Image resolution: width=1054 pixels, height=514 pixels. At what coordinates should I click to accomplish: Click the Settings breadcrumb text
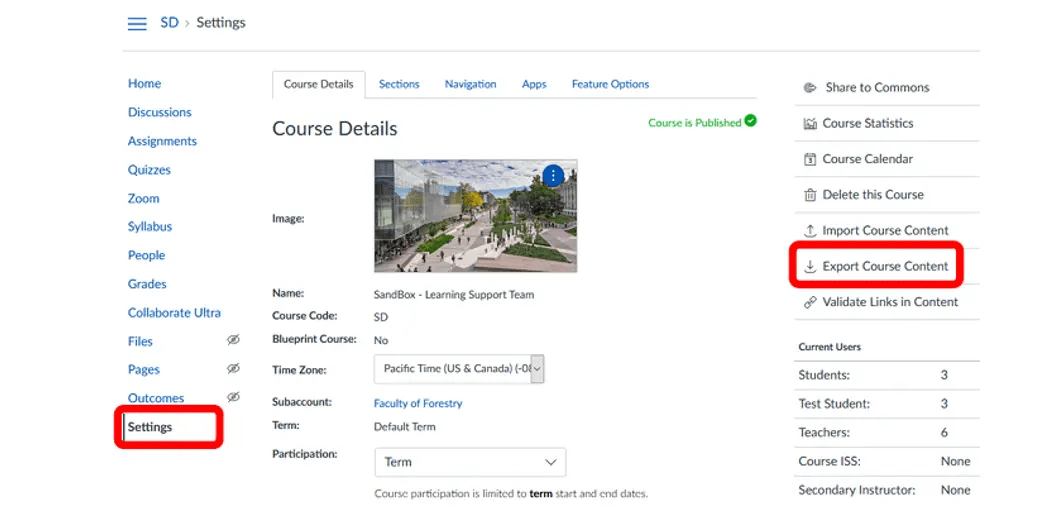click(x=220, y=23)
